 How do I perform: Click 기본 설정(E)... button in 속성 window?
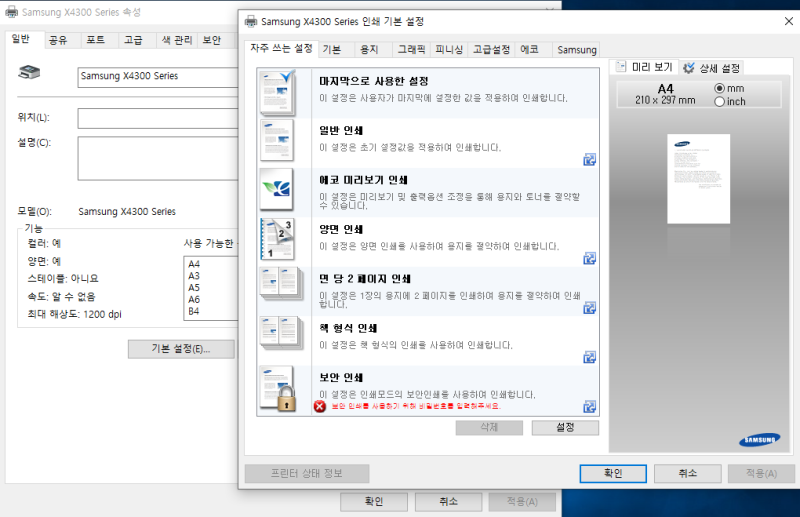(x=181, y=349)
